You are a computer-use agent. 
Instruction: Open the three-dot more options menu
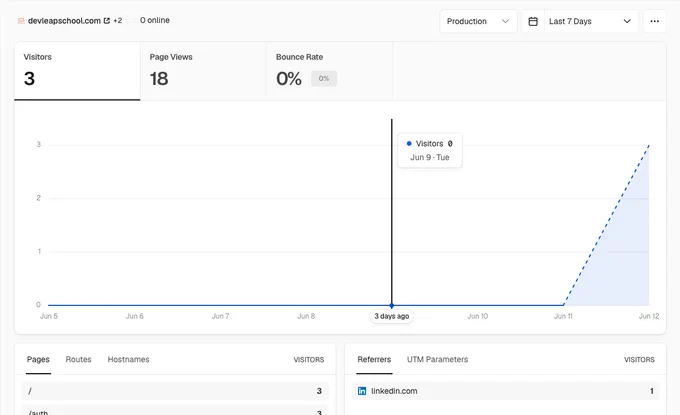654,21
